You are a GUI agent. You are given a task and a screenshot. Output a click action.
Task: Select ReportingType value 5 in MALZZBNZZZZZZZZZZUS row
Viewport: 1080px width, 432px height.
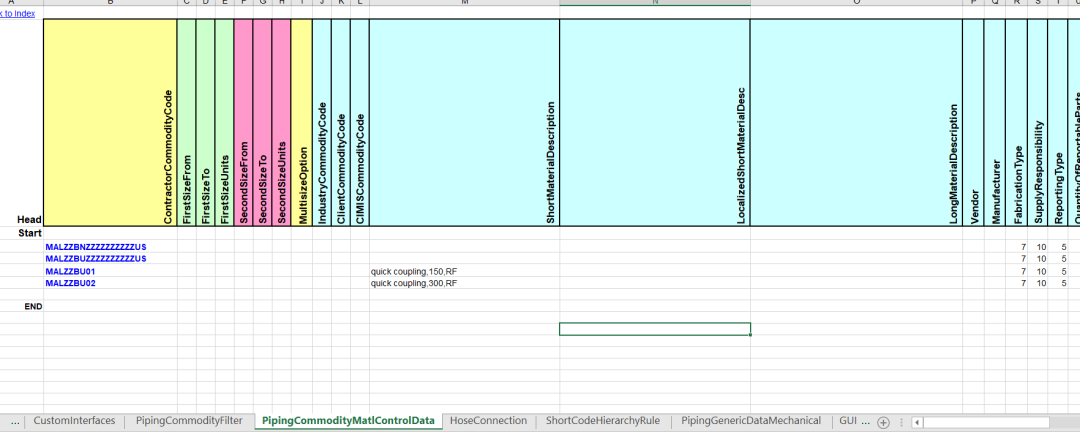(x=1057, y=247)
